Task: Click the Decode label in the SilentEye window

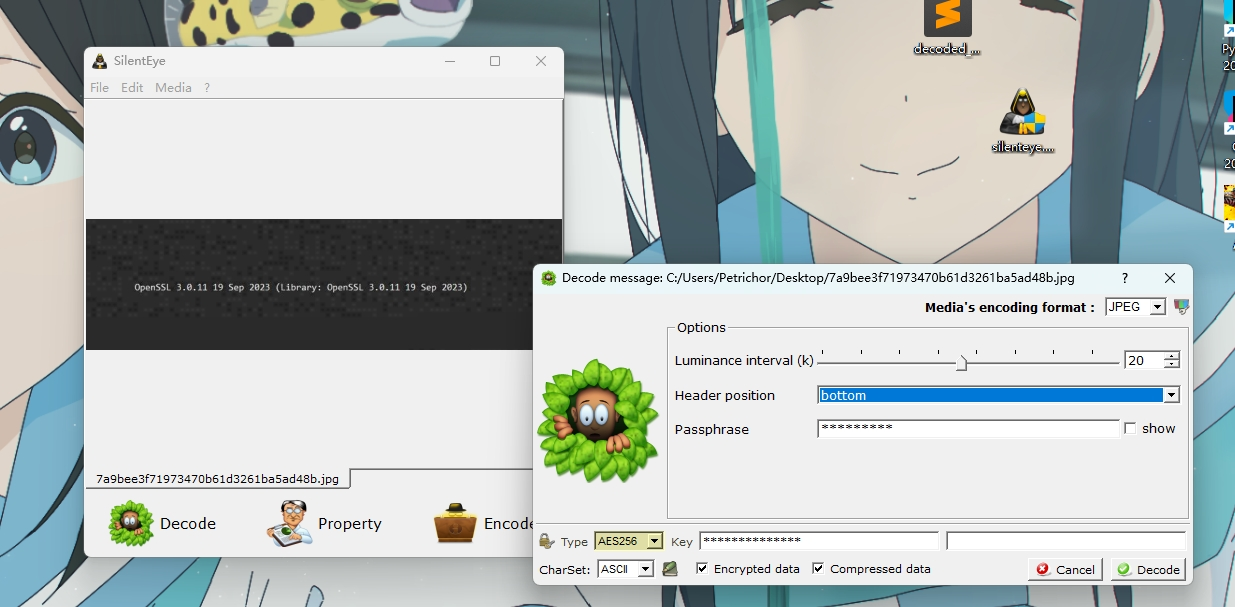Action: coord(188,523)
